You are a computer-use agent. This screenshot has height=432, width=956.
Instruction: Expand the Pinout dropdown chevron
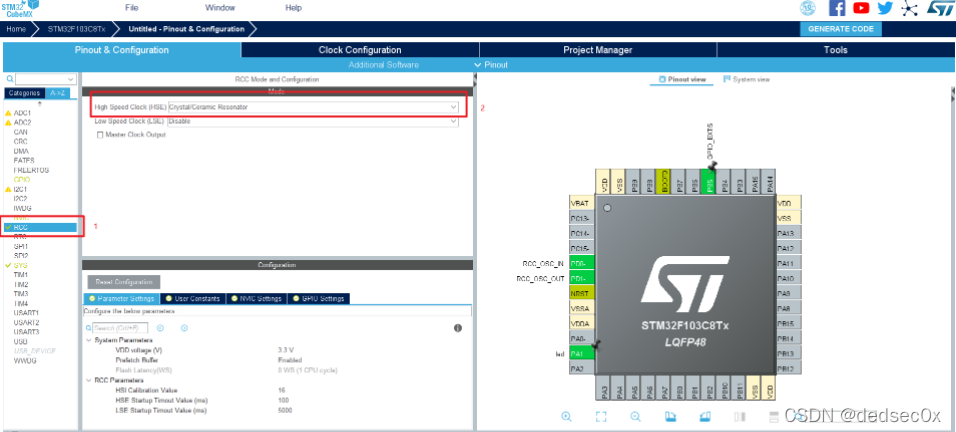(477, 65)
